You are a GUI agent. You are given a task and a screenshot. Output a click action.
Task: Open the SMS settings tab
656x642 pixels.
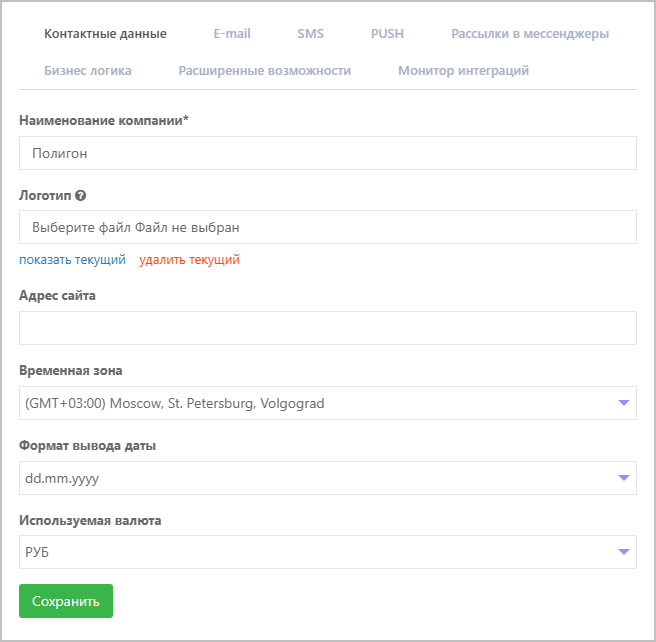(310, 34)
